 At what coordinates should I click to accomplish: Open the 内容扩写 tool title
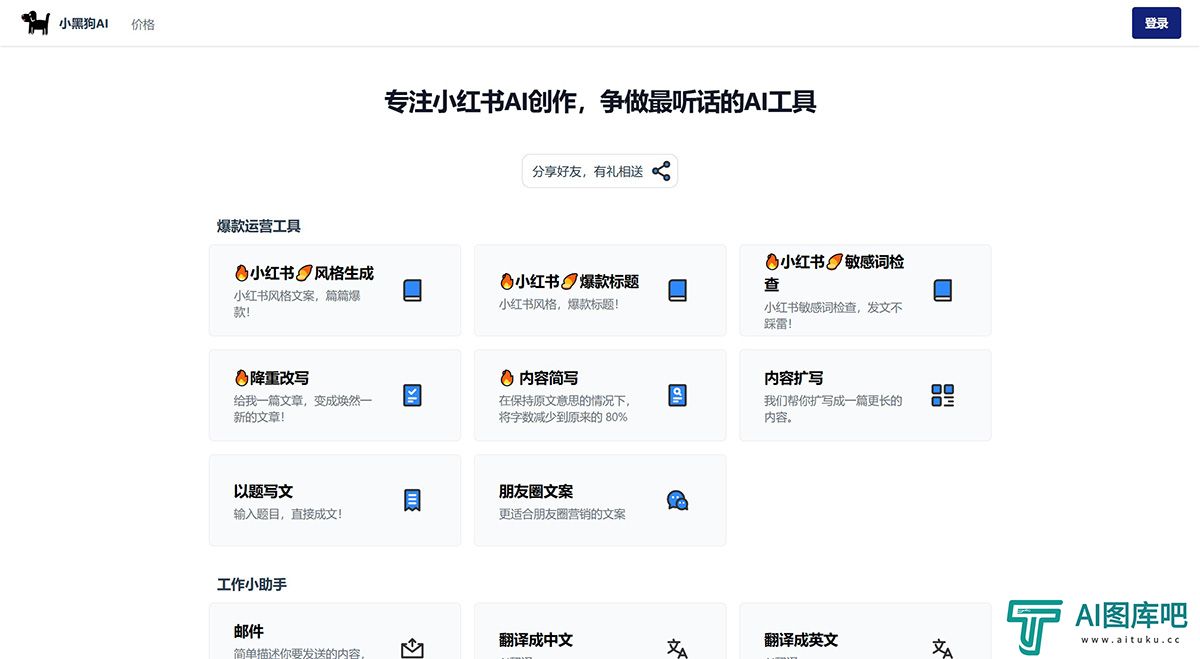tap(794, 378)
